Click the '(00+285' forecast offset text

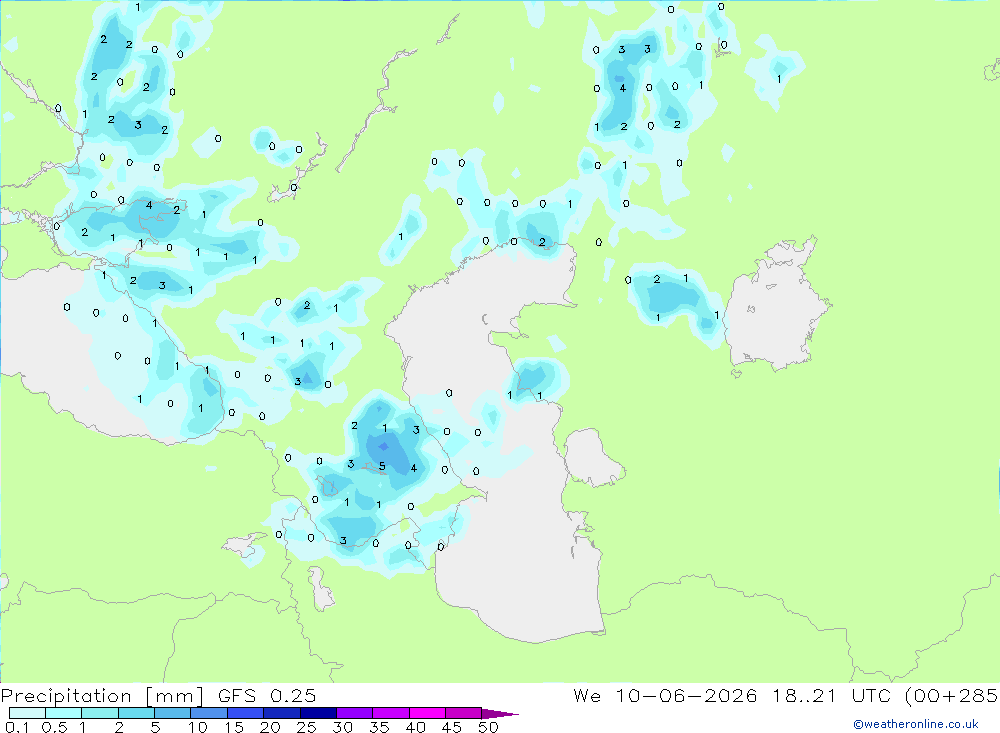tap(951, 695)
